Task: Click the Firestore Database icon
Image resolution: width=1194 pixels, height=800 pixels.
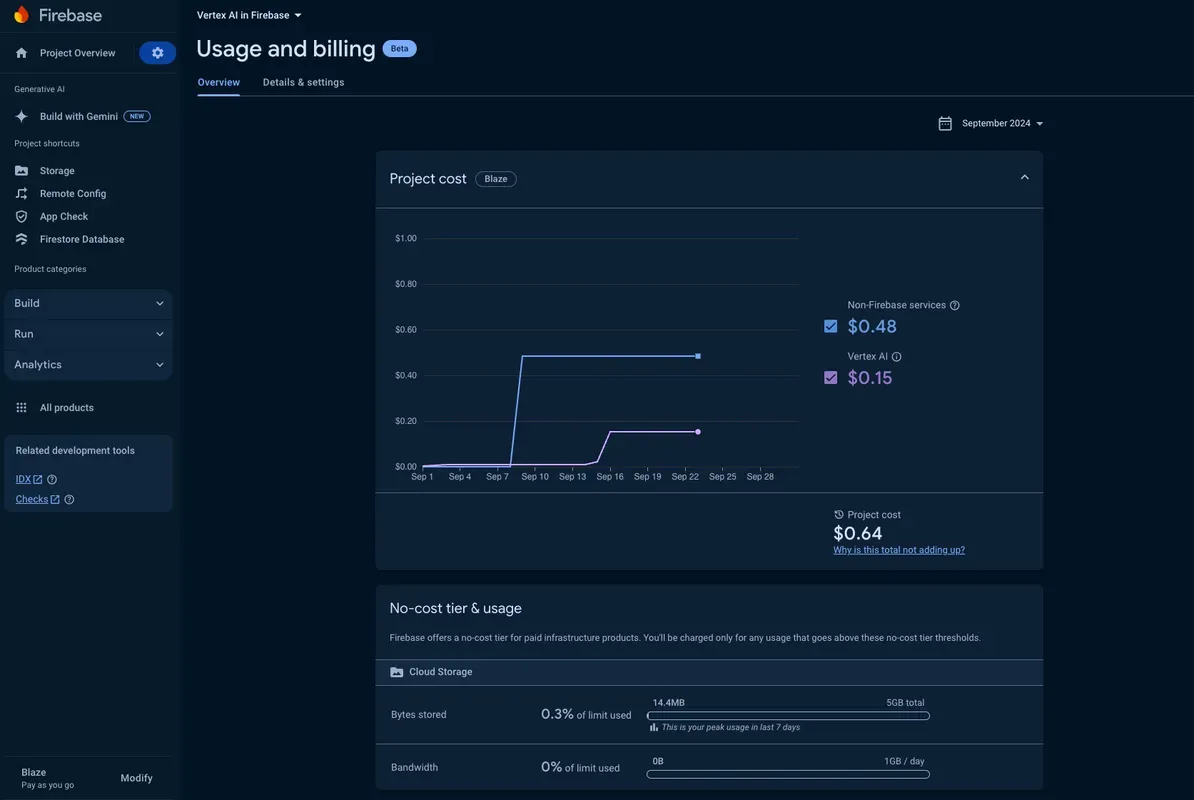Action: 21,239
